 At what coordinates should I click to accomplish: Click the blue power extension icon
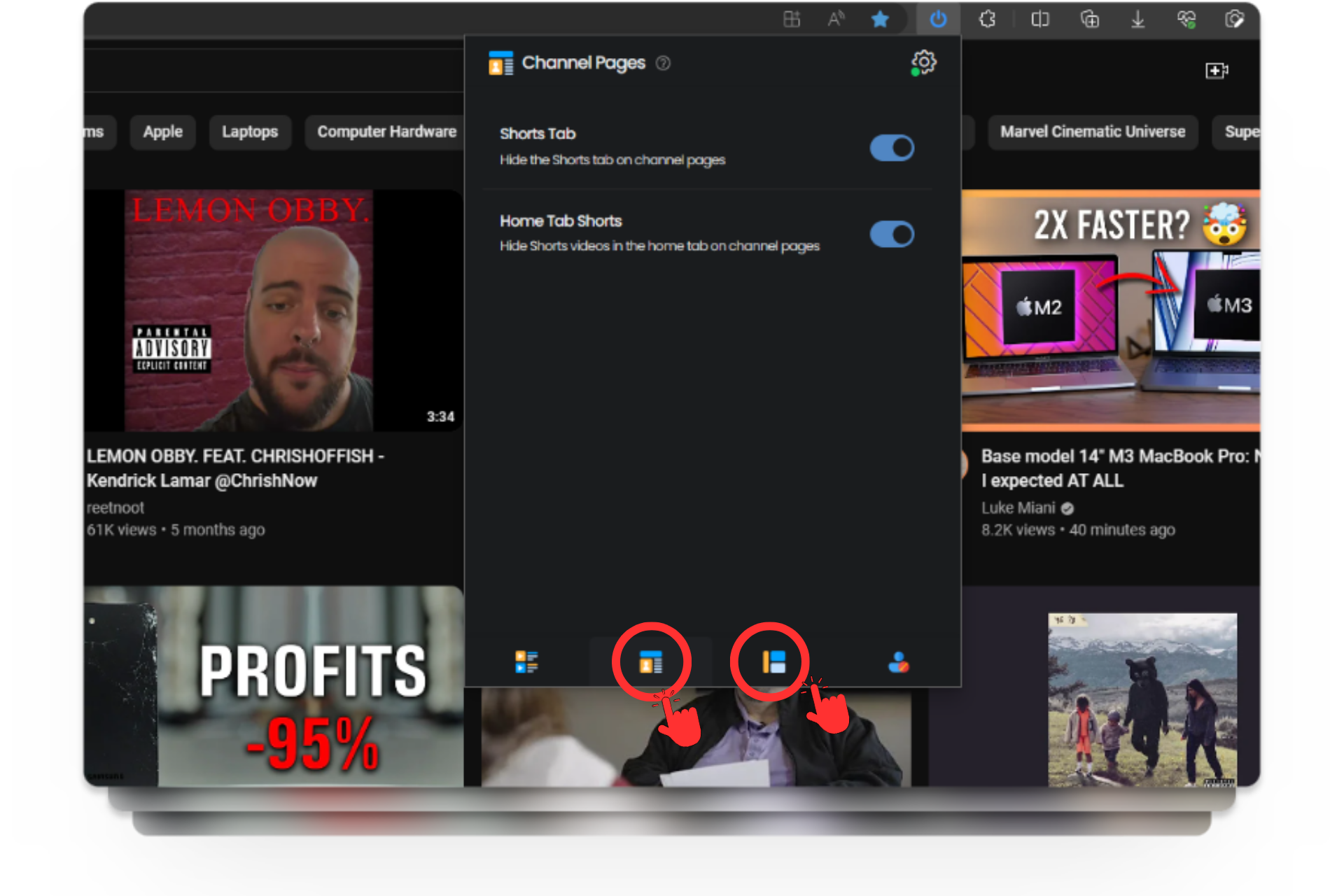tap(938, 19)
